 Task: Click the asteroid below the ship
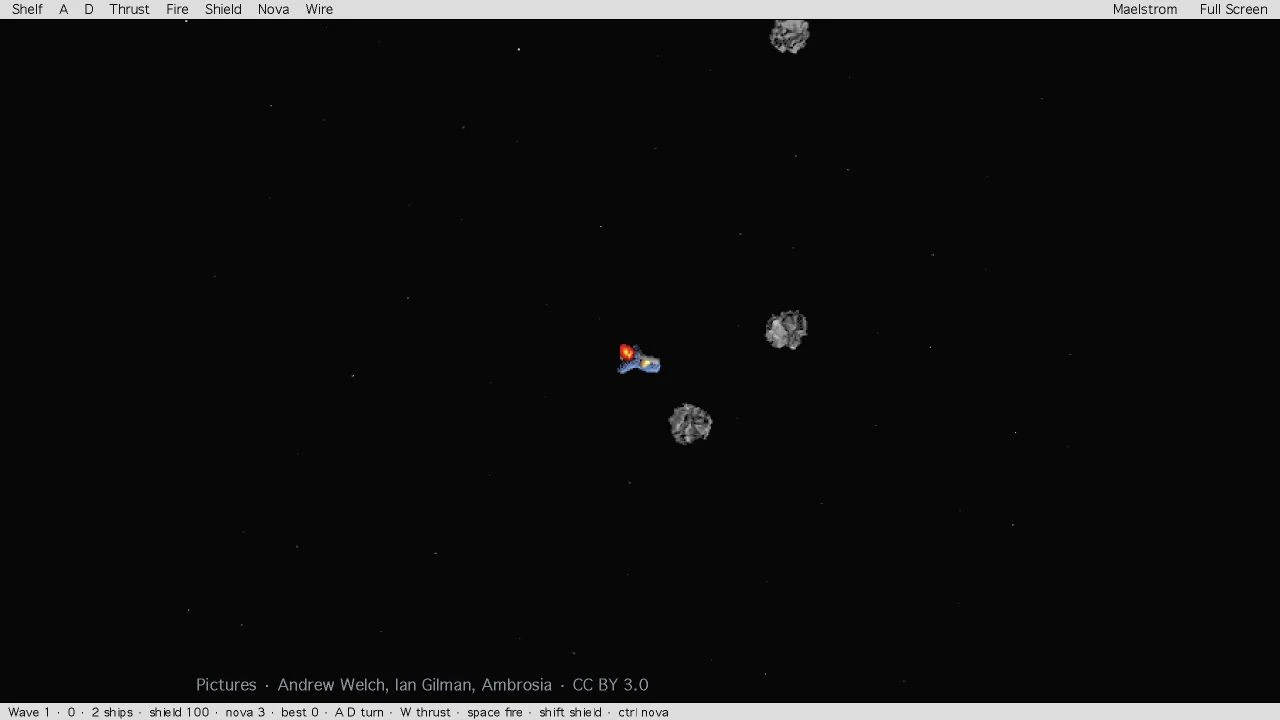coord(690,424)
